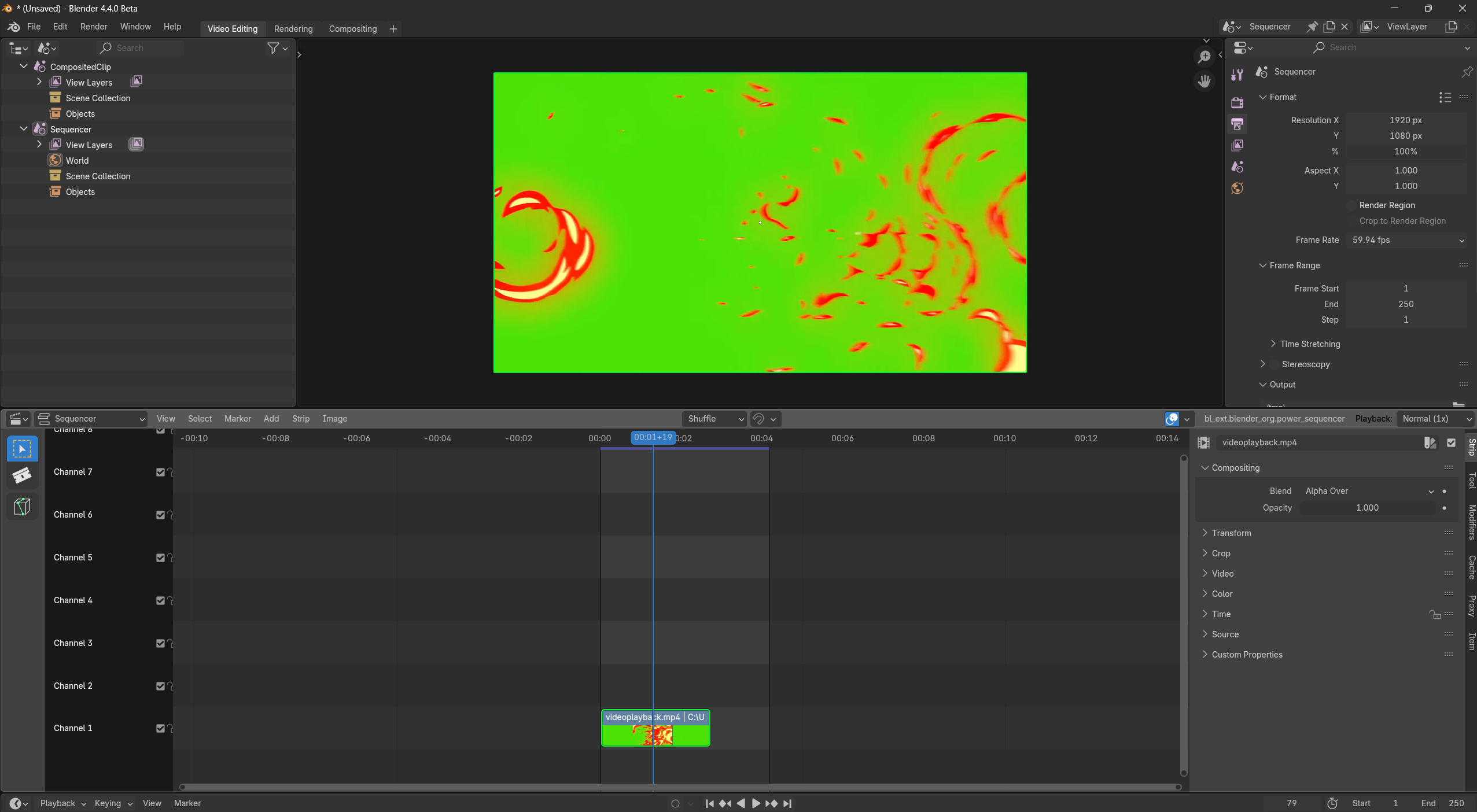Viewport: 1477px width, 812px height.
Task: Expand the Transform panel
Action: (x=1231, y=533)
